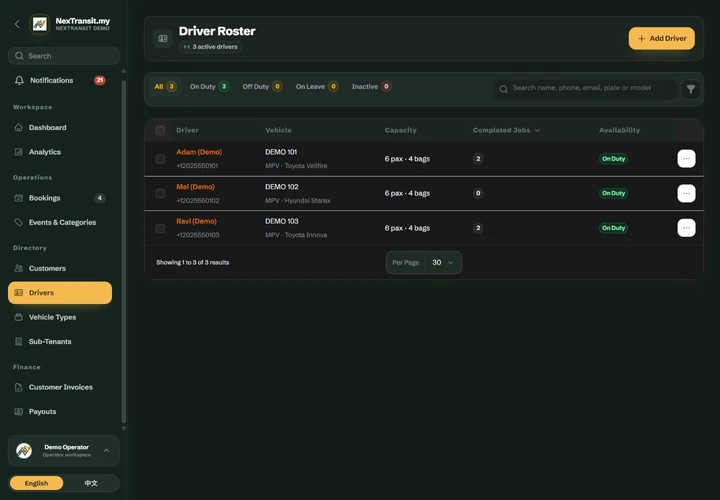
Task: Click the Customers people icon
Action: pos(18,268)
